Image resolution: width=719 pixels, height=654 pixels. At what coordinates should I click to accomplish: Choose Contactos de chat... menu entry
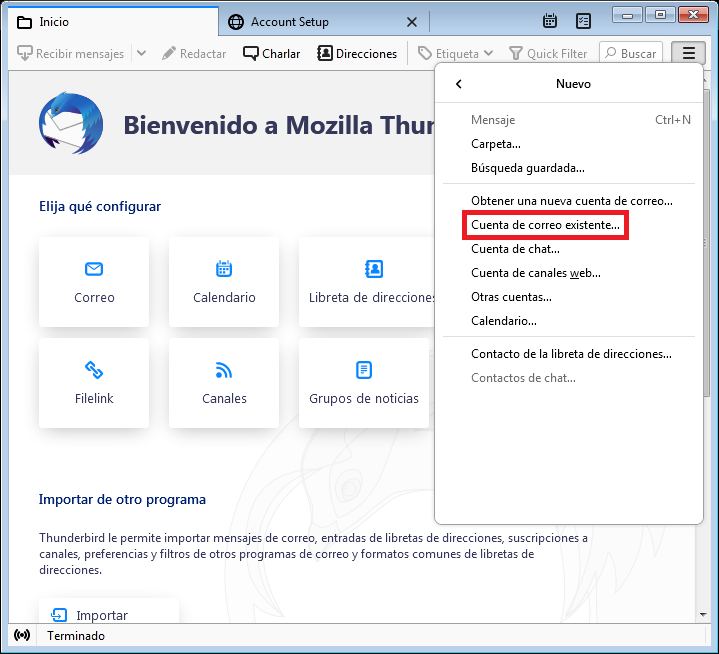[x=569, y=378]
